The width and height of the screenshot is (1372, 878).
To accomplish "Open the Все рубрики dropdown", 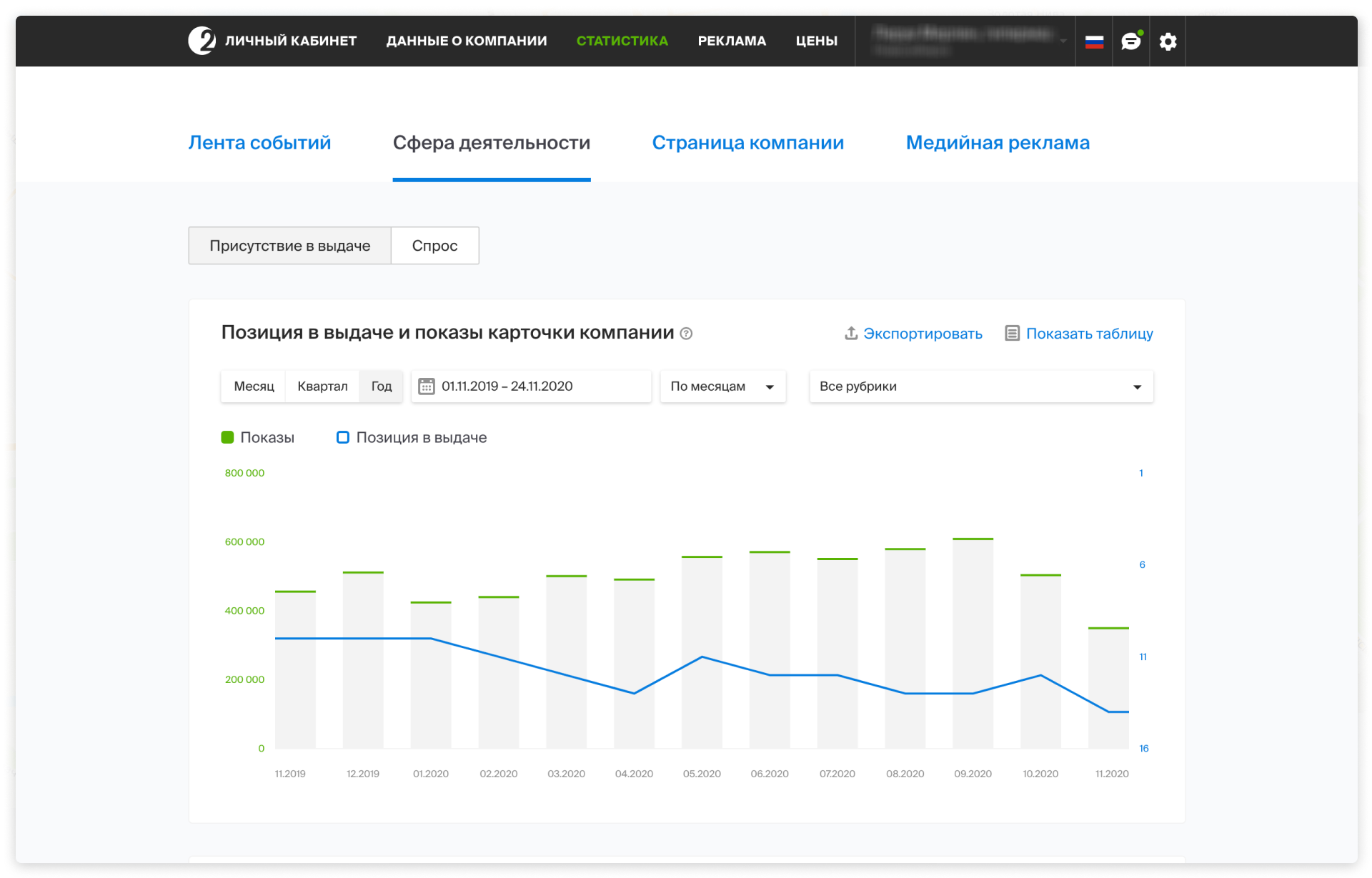I will pos(981,386).
